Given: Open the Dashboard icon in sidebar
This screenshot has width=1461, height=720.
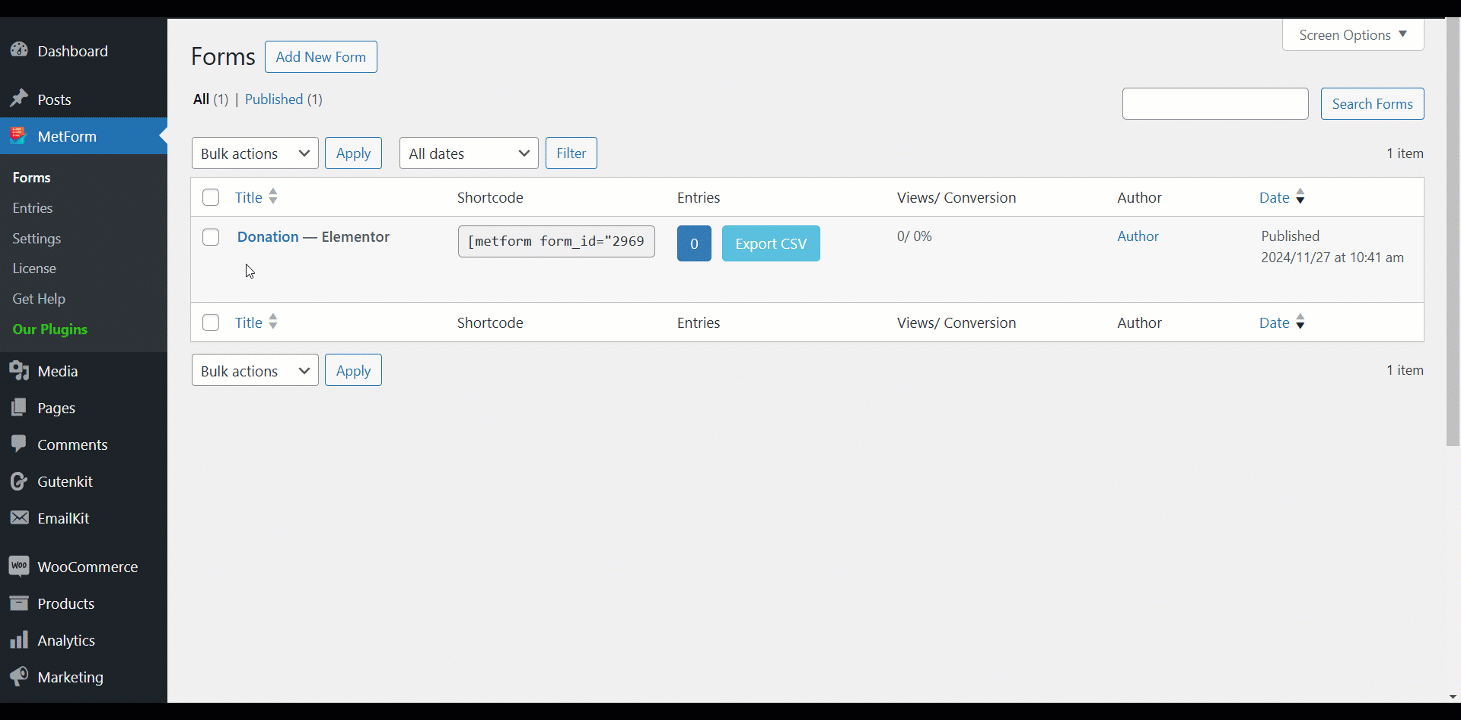Looking at the screenshot, I should [x=19, y=50].
